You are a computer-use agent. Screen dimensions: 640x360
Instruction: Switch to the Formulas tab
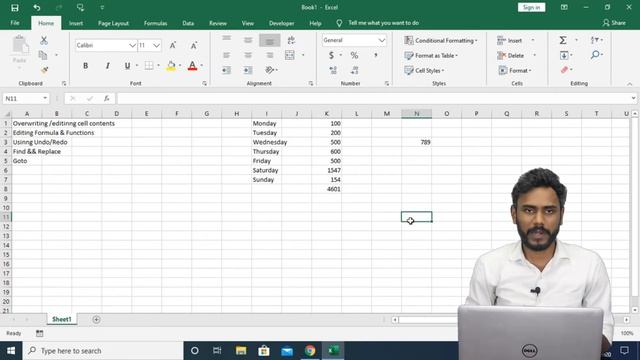point(156,23)
